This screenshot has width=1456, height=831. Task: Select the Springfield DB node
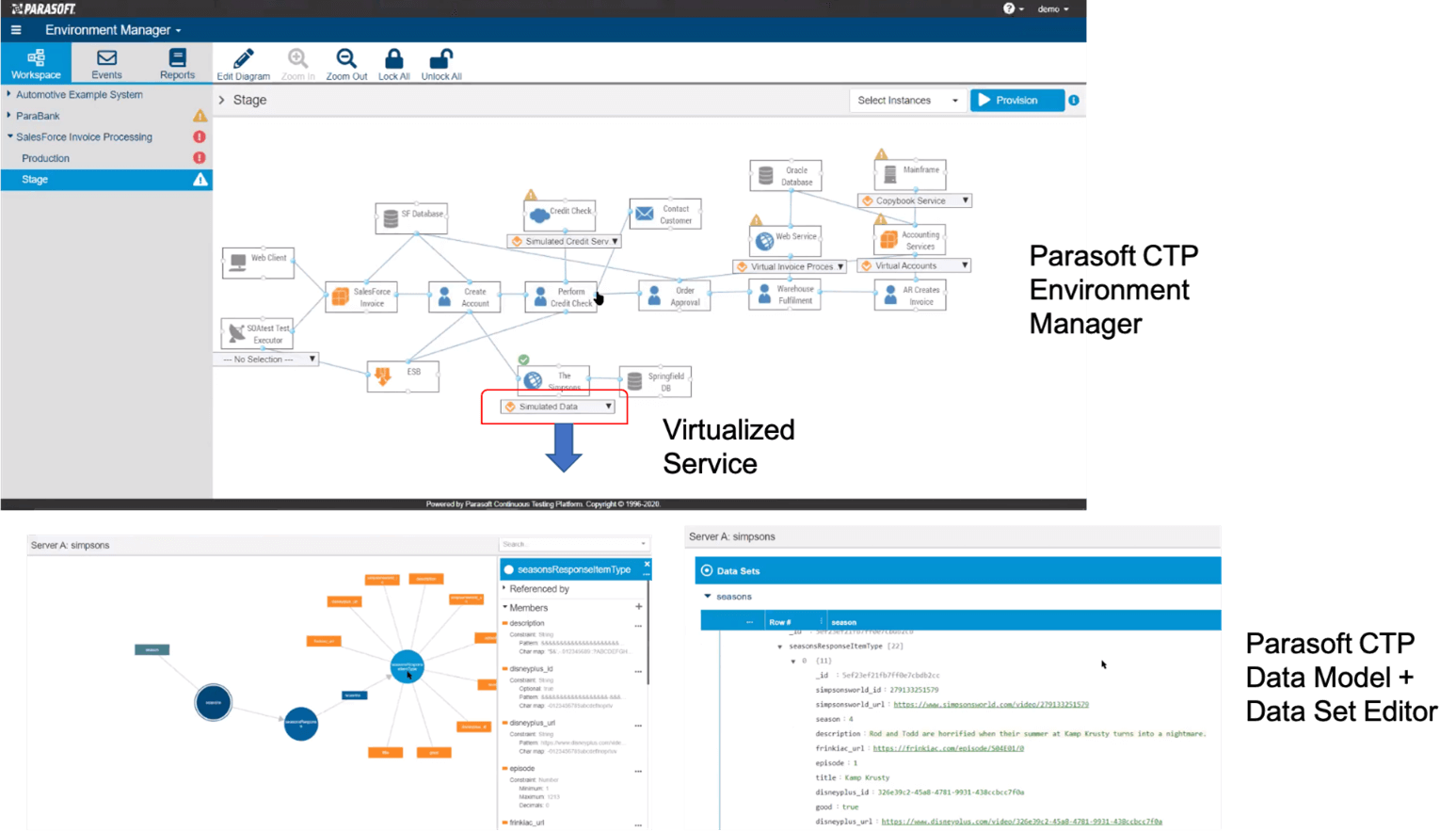[655, 381]
